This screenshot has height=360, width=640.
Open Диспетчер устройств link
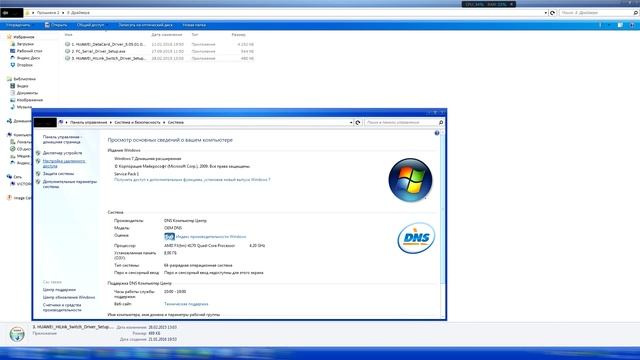pyautogui.click(x=62, y=153)
